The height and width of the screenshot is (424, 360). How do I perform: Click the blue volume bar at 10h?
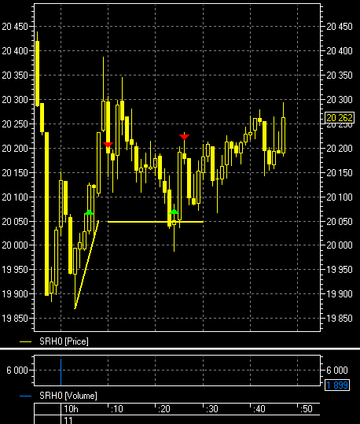(61, 372)
